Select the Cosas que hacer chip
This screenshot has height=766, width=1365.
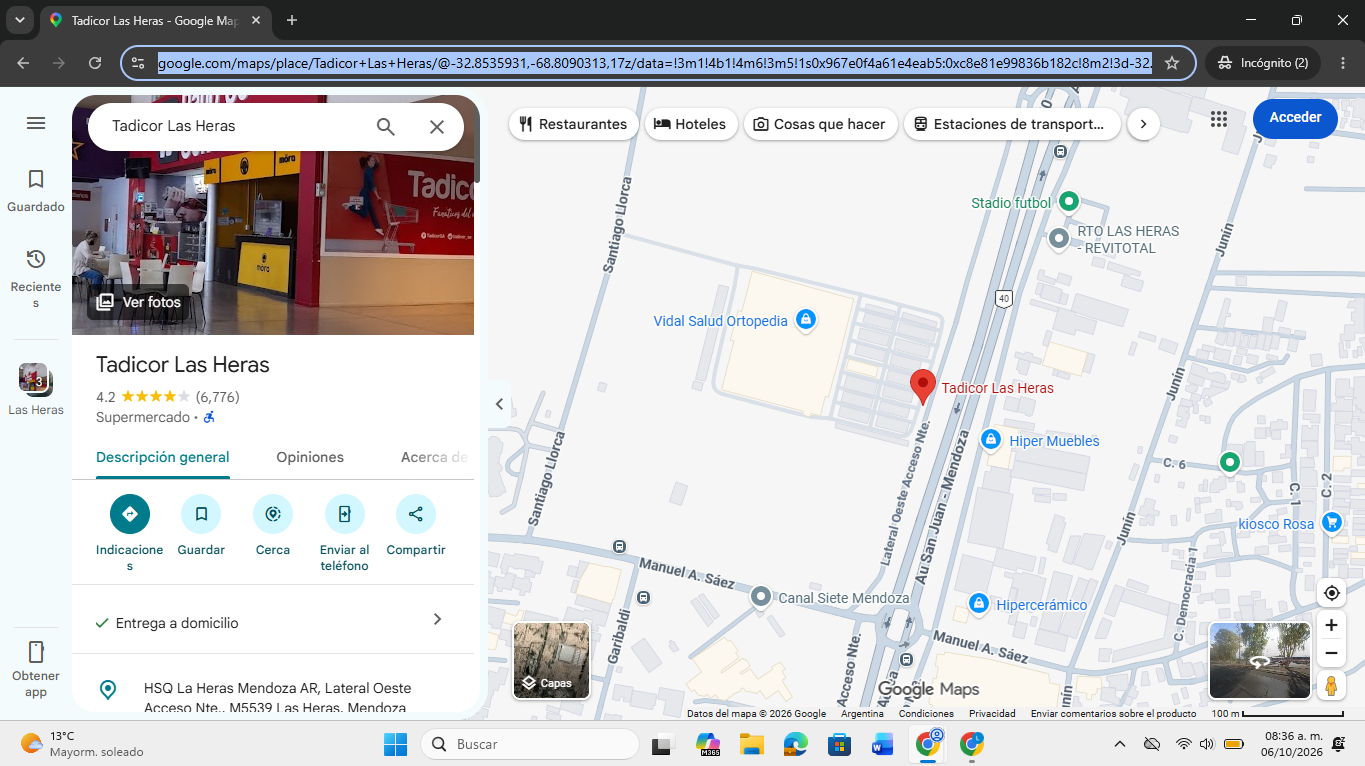pos(820,124)
